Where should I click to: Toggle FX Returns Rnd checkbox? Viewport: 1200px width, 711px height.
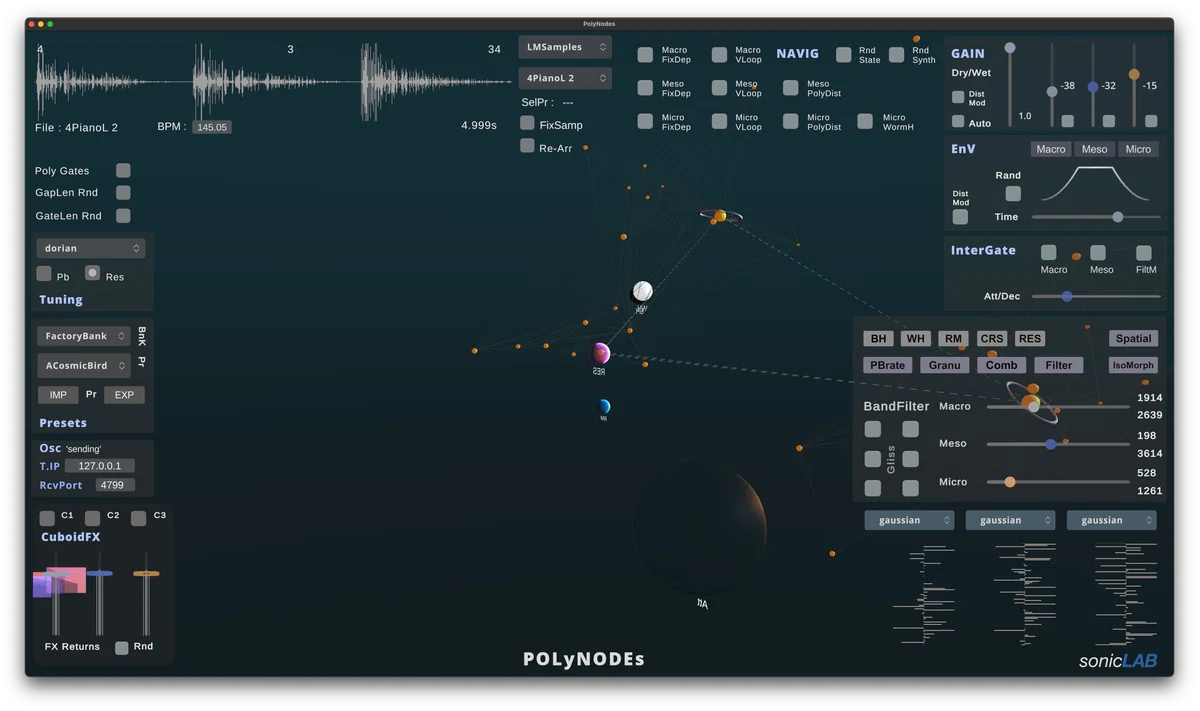122,648
